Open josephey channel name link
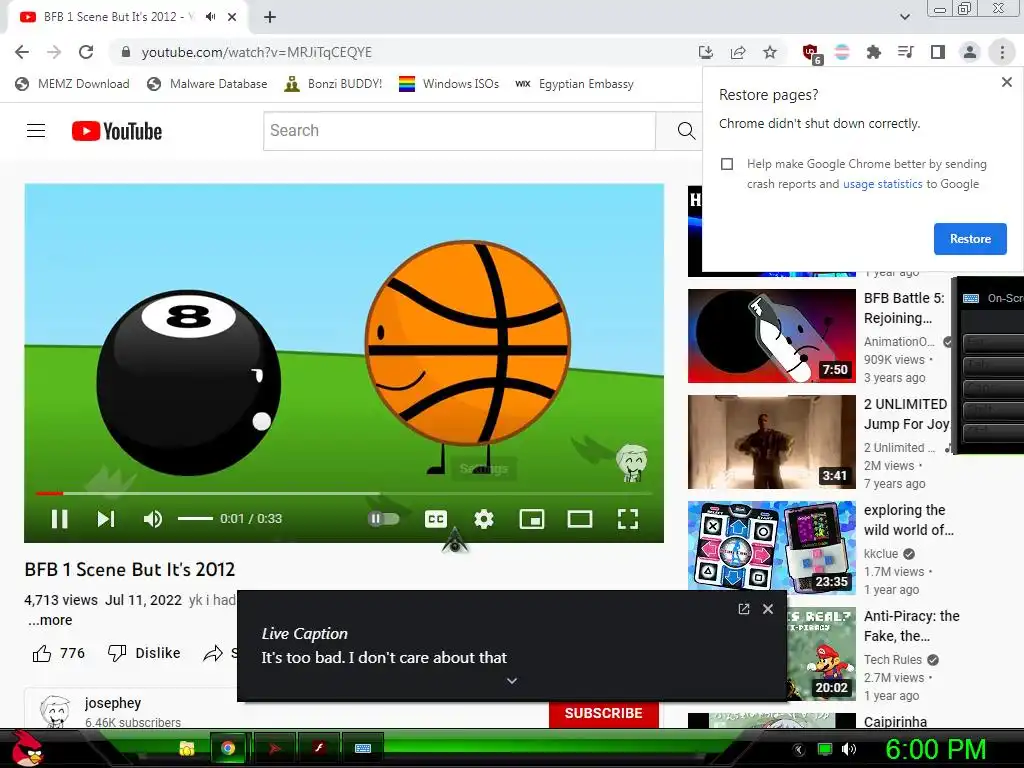This screenshot has width=1024, height=768. coord(113,703)
